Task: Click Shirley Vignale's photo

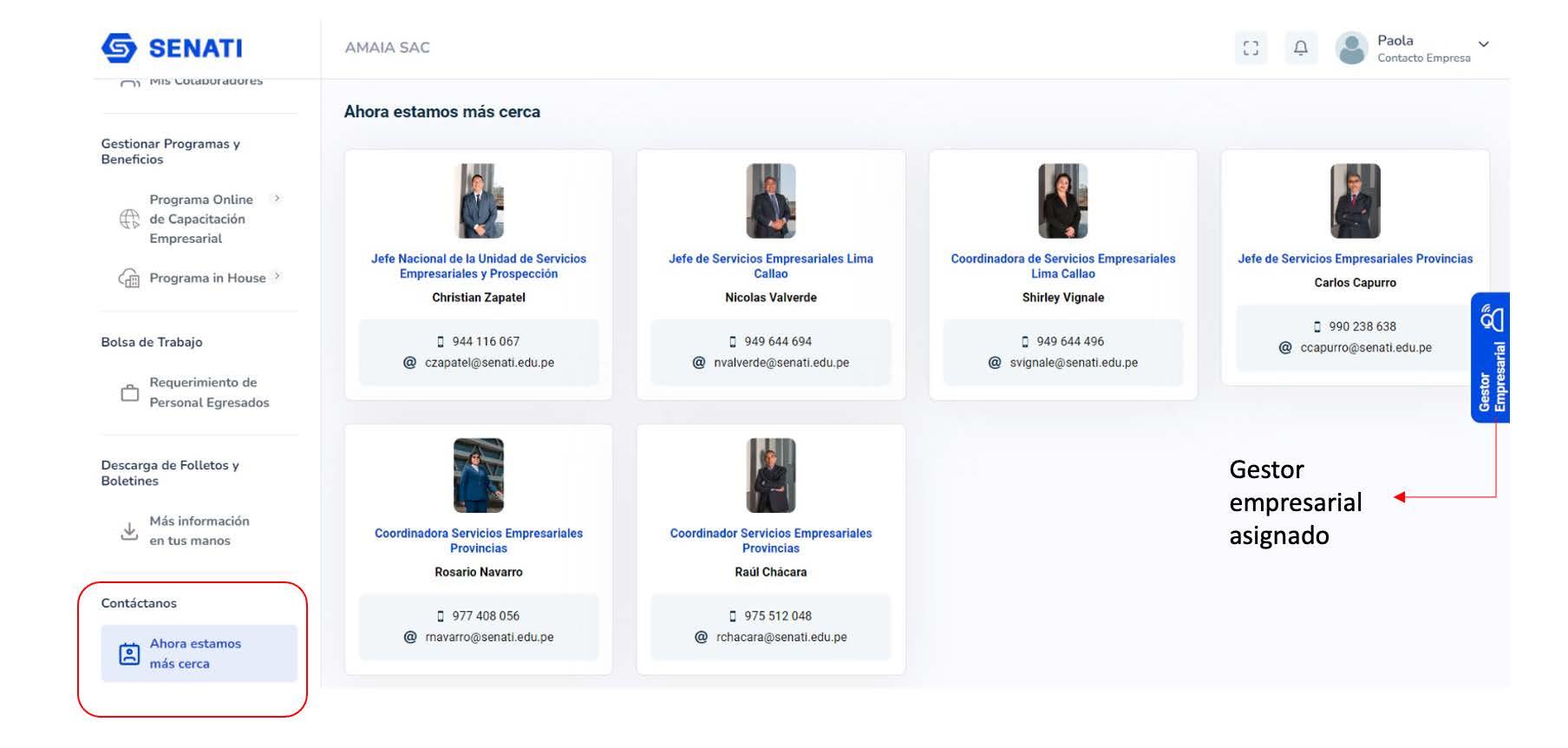Action: tap(1063, 200)
